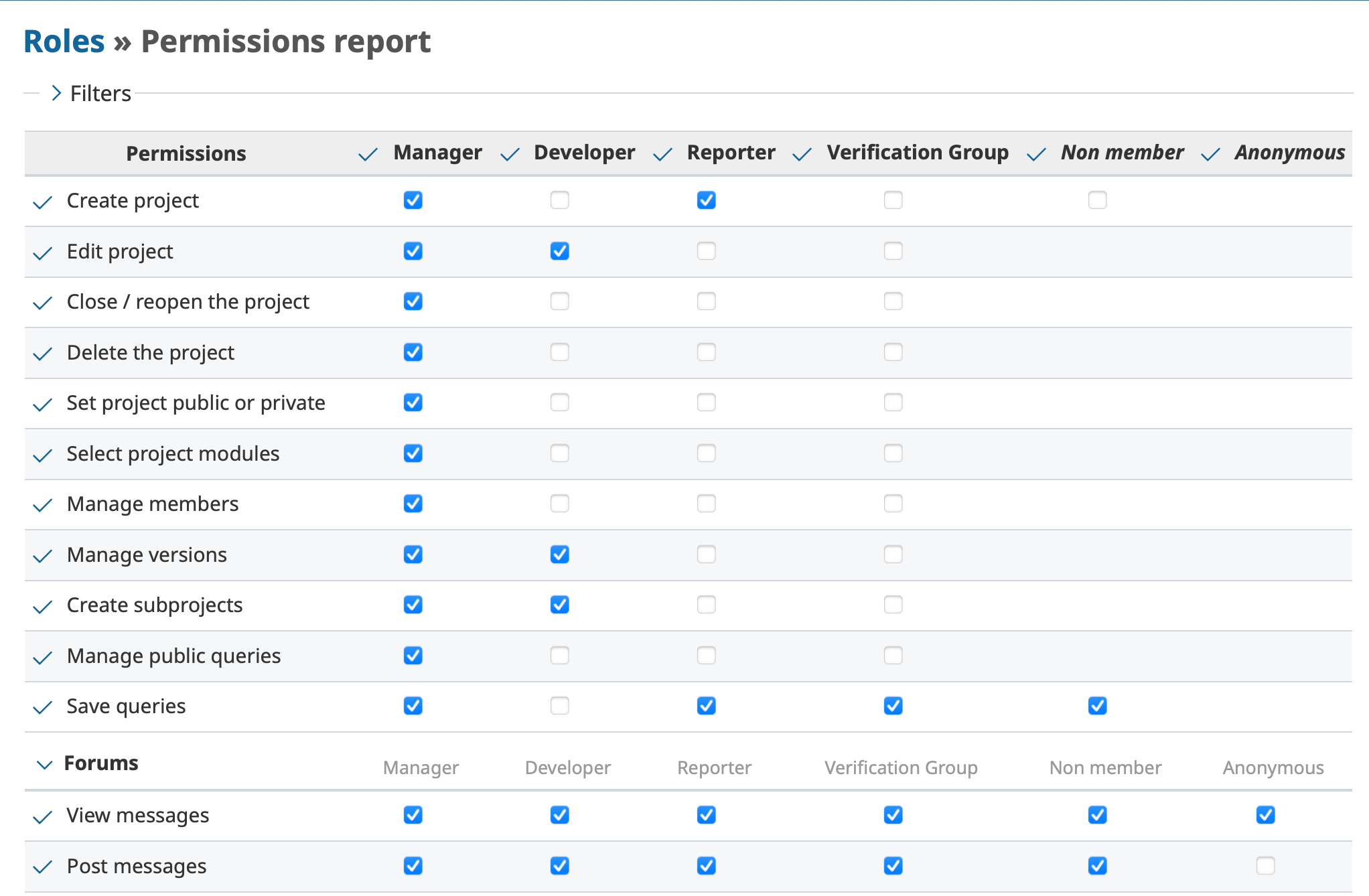Check the whole Create project row
The width and height of the screenshot is (1369, 896).
tap(42, 202)
